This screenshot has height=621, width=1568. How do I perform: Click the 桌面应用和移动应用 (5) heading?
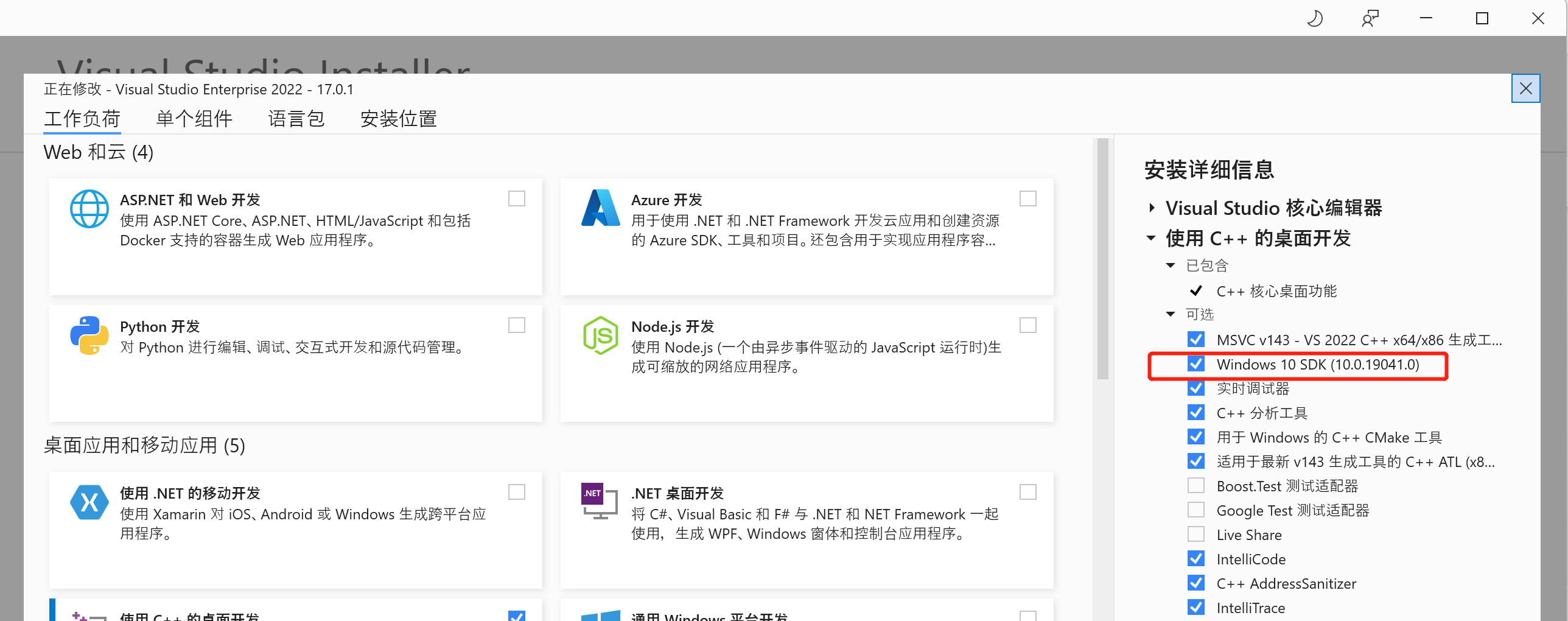(144, 446)
